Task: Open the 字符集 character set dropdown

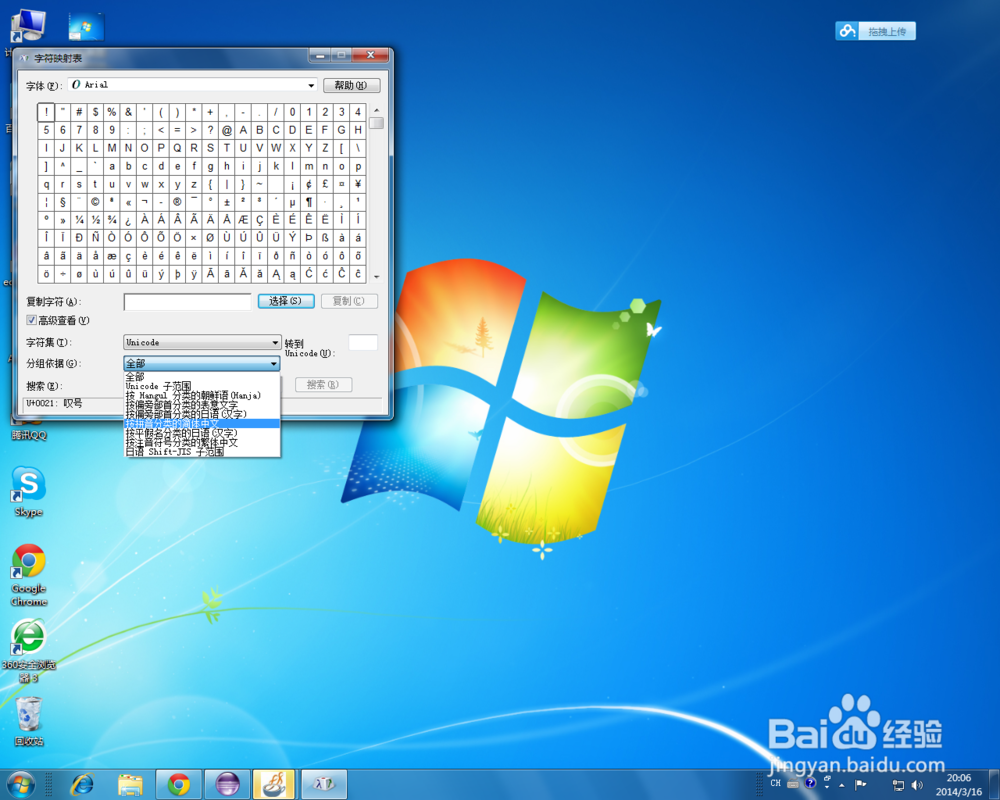Action: [x=276, y=342]
